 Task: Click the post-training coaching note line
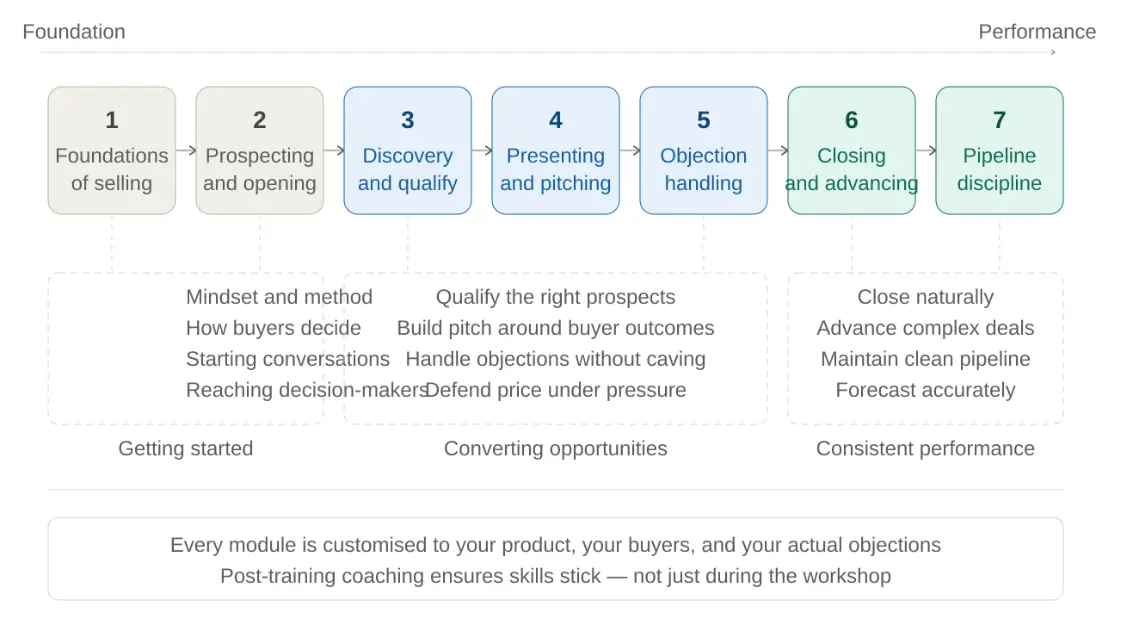click(x=555, y=576)
